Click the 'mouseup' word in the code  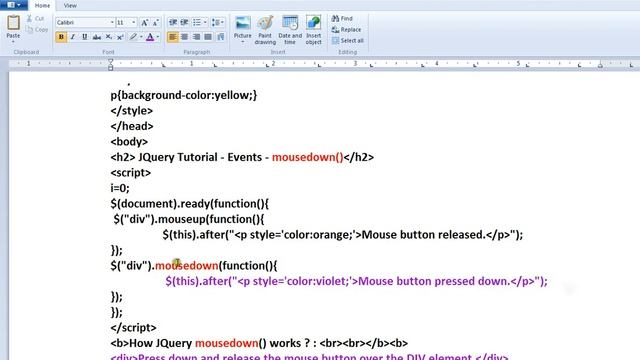click(x=182, y=219)
